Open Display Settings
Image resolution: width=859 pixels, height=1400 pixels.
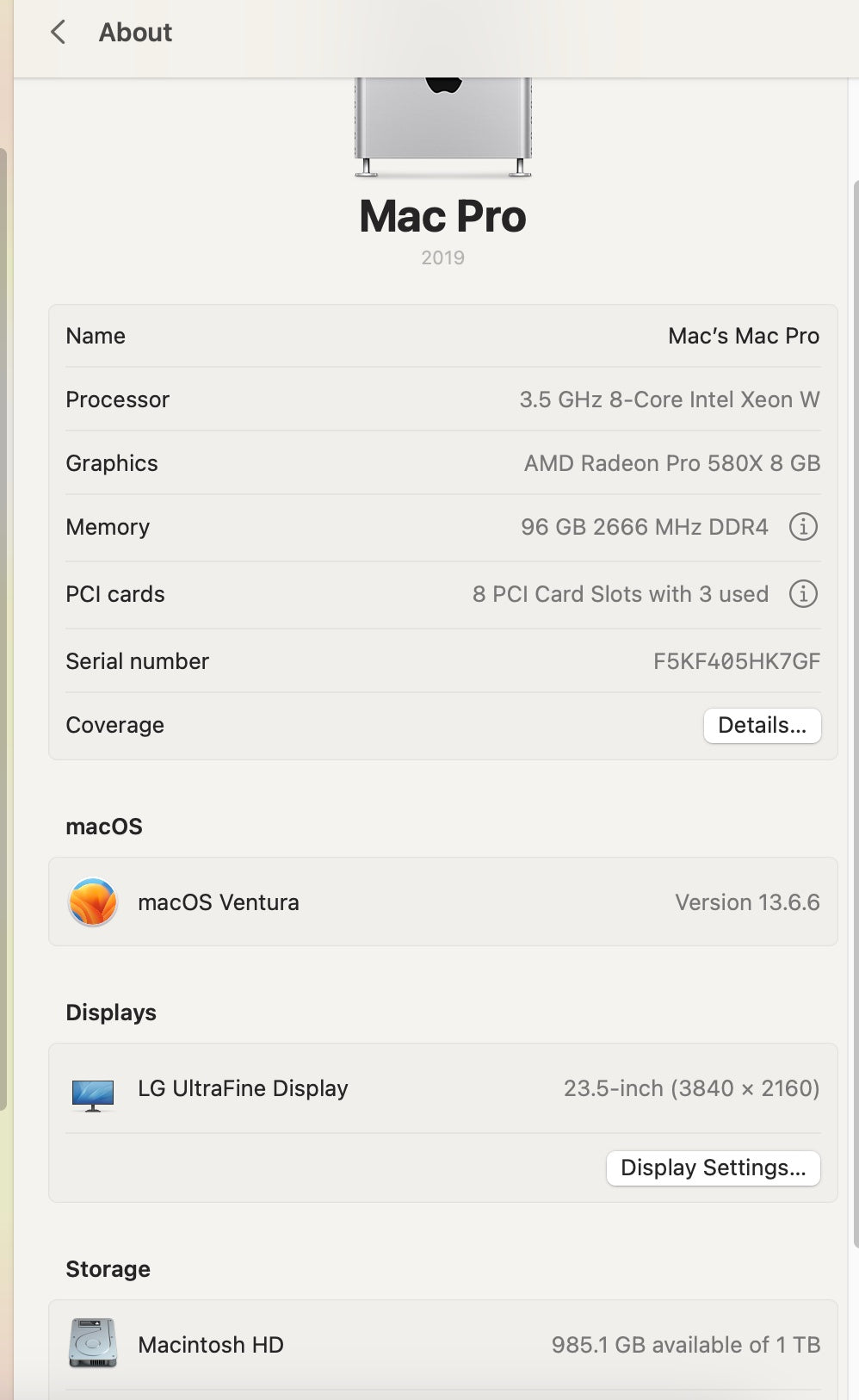pyautogui.click(x=713, y=1168)
